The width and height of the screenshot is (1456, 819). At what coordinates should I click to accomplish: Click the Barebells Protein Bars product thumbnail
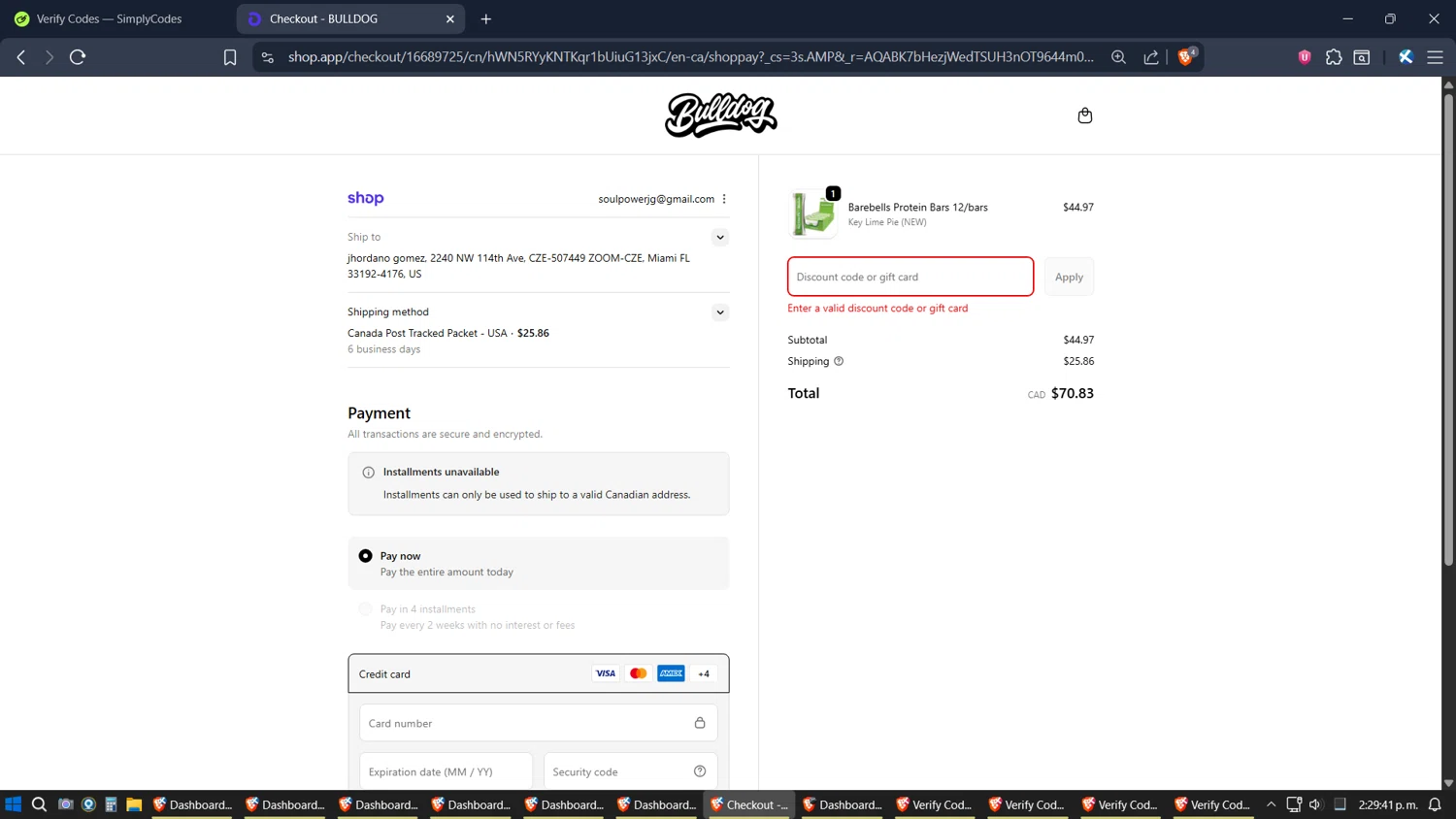click(x=813, y=213)
